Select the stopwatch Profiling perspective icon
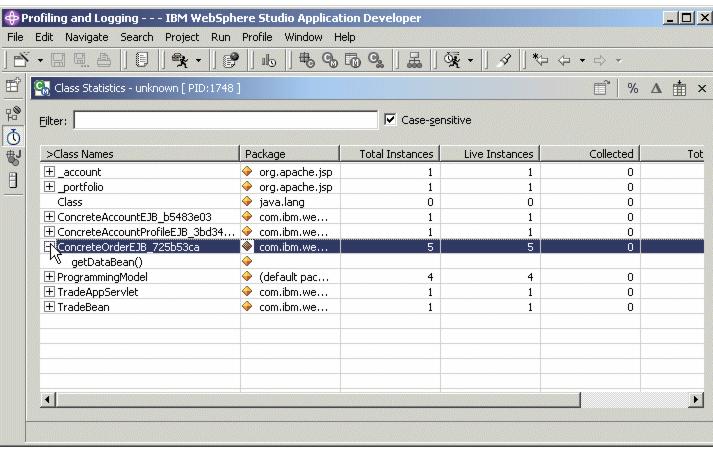The width and height of the screenshot is (713, 457). (x=13, y=137)
